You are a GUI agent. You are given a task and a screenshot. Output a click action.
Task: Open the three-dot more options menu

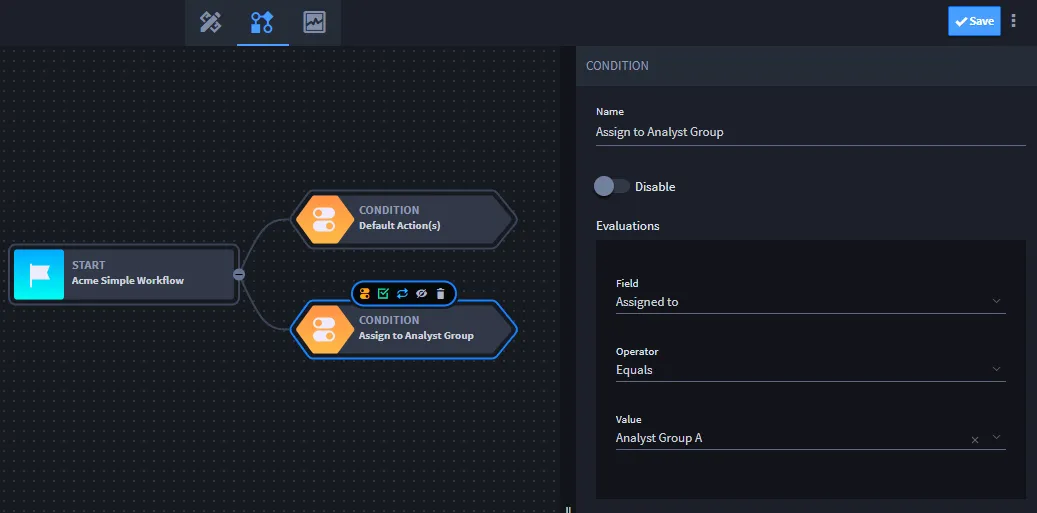1014,21
